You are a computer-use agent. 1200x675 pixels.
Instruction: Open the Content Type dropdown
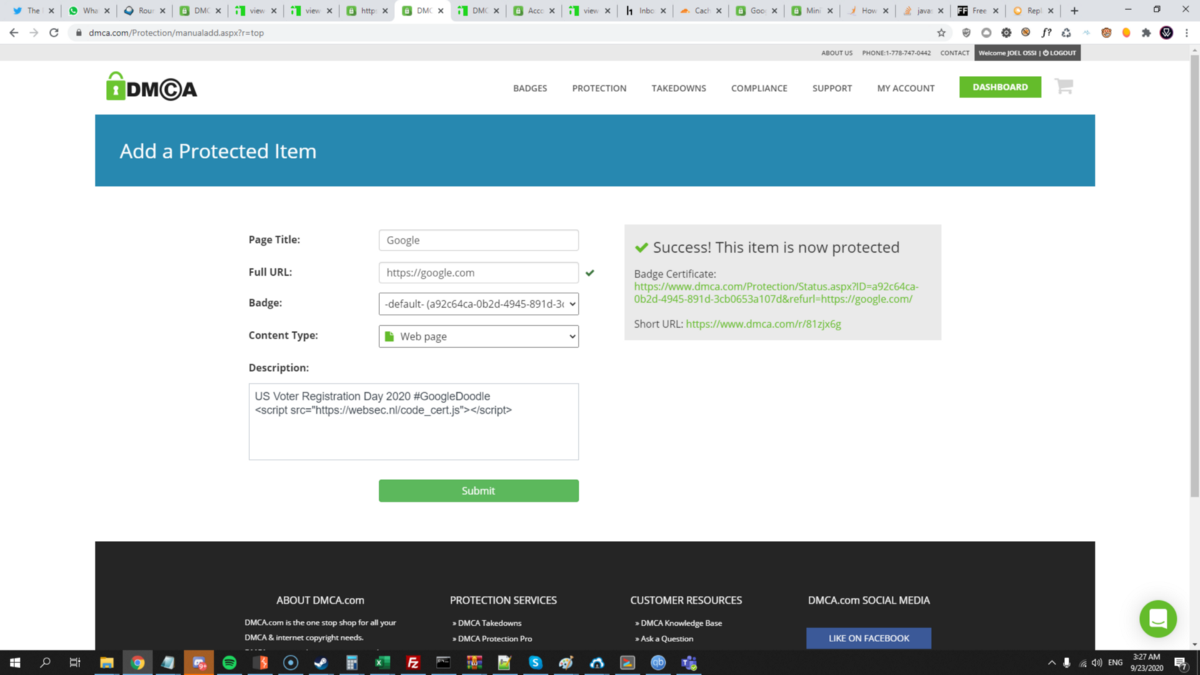tap(479, 336)
